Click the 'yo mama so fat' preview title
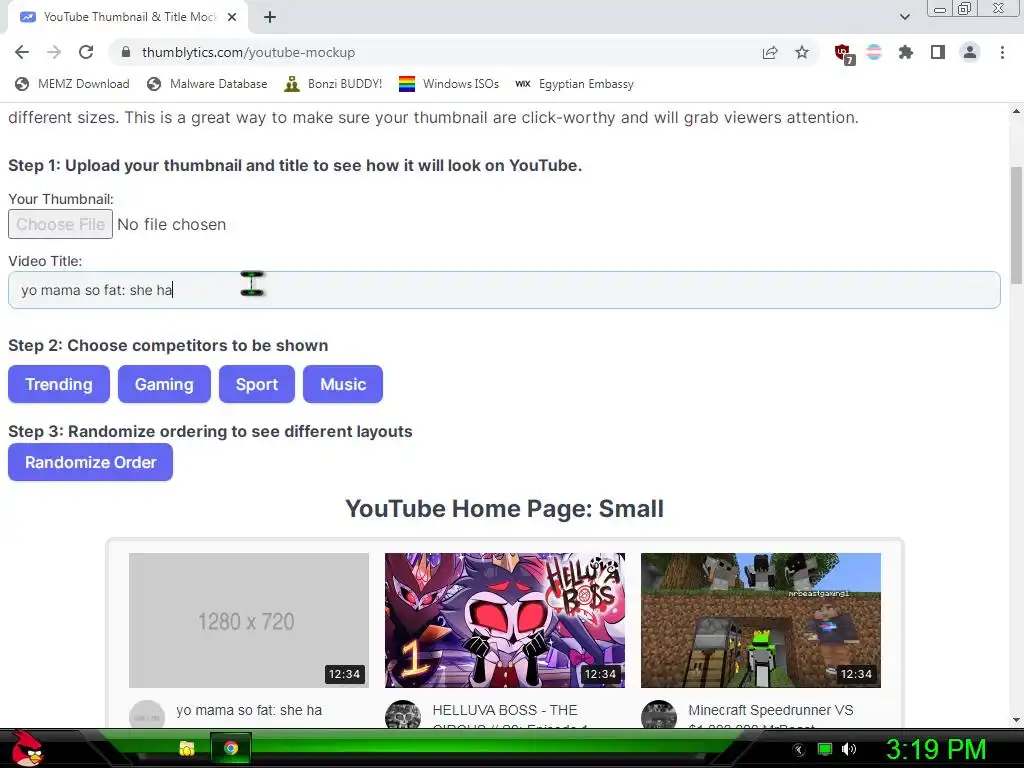The image size is (1024, 768). pyautogui.click(x=249, y=710)
